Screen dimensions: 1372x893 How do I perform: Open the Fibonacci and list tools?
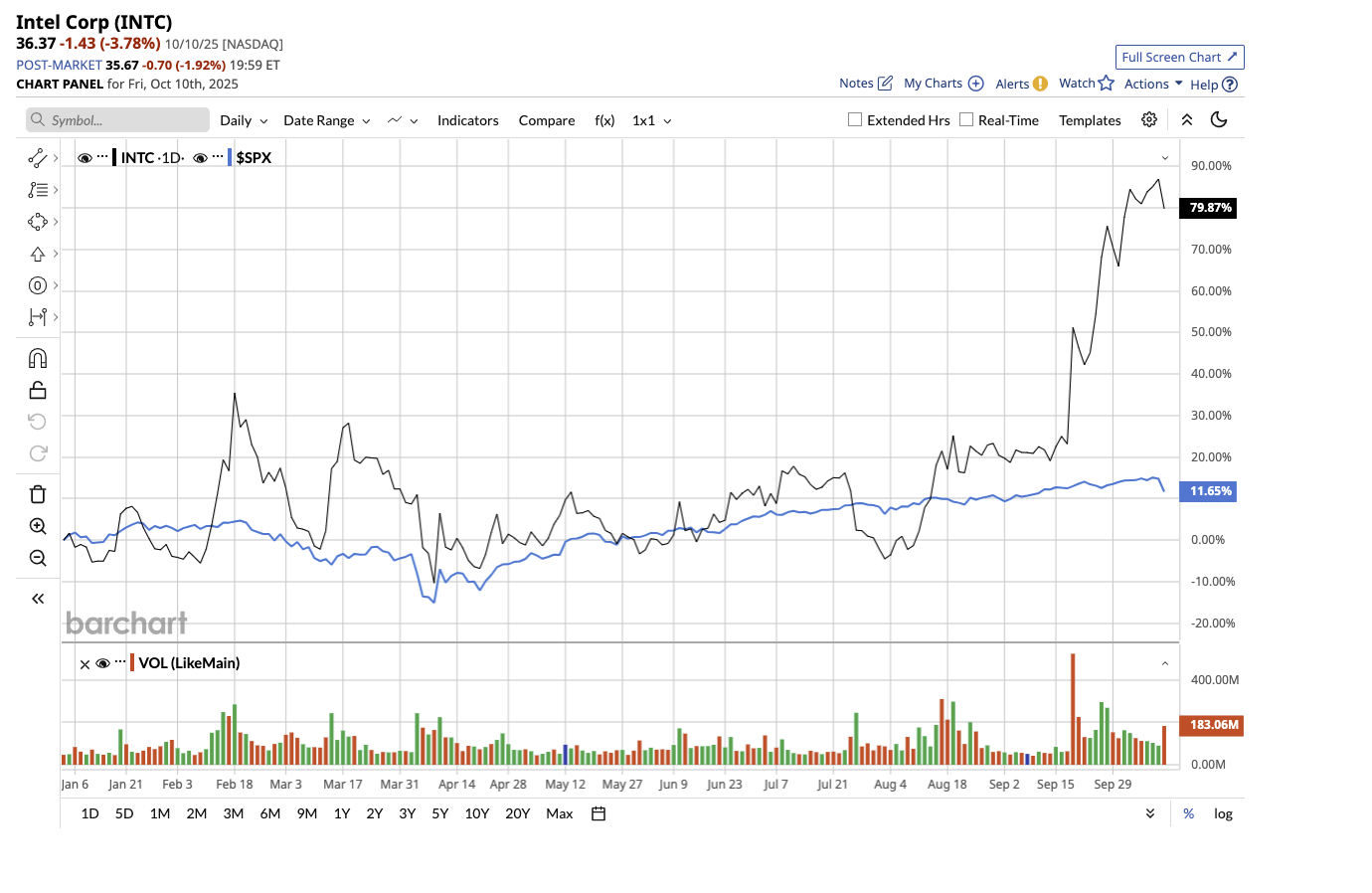pos(38,190)
